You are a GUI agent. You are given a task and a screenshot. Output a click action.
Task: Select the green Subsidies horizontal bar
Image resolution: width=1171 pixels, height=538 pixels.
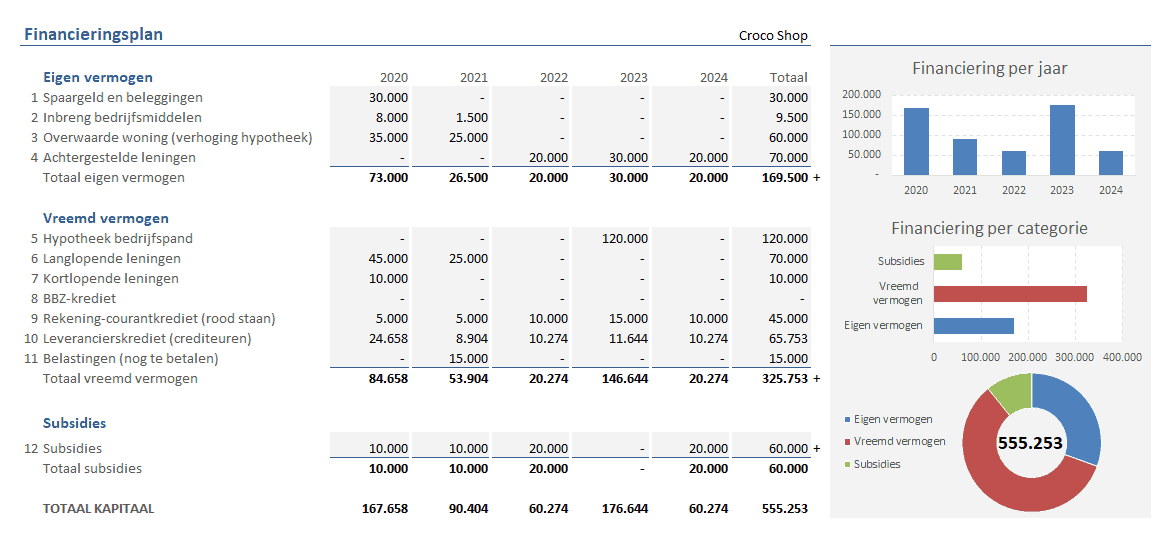click(947, 261)
